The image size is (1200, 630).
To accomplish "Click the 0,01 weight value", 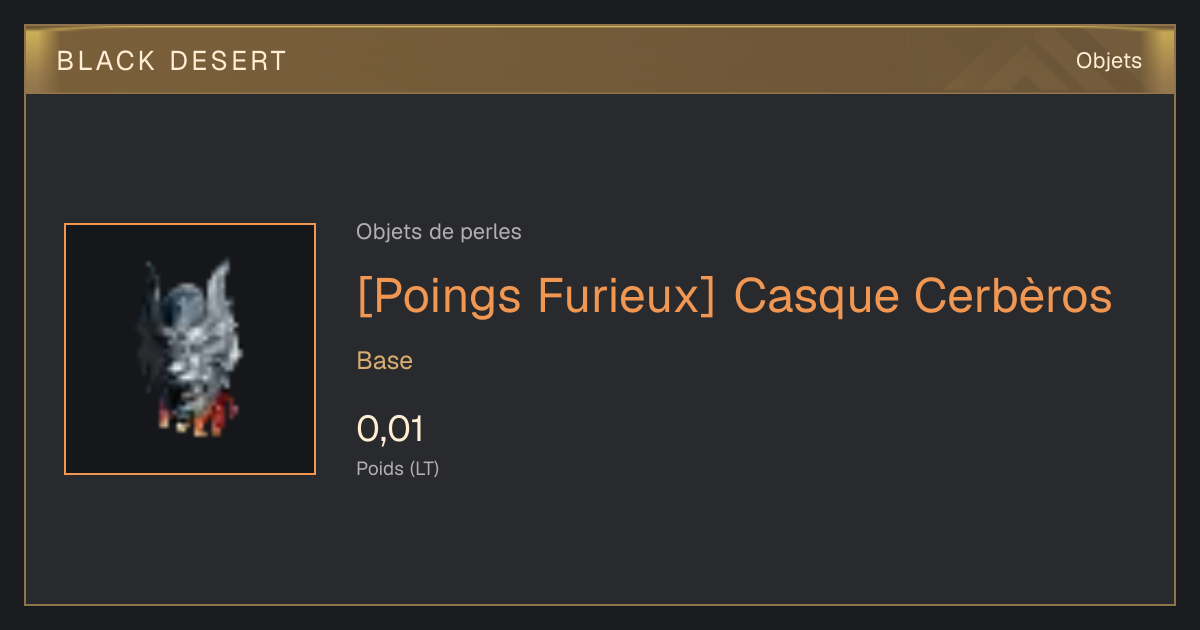I will coord(390,429).
